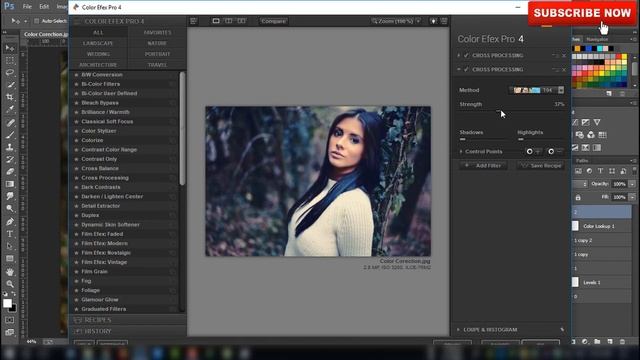Choose split preview mode icon
The height and width of the screenshot is (360, 640).
click(229, 21)
